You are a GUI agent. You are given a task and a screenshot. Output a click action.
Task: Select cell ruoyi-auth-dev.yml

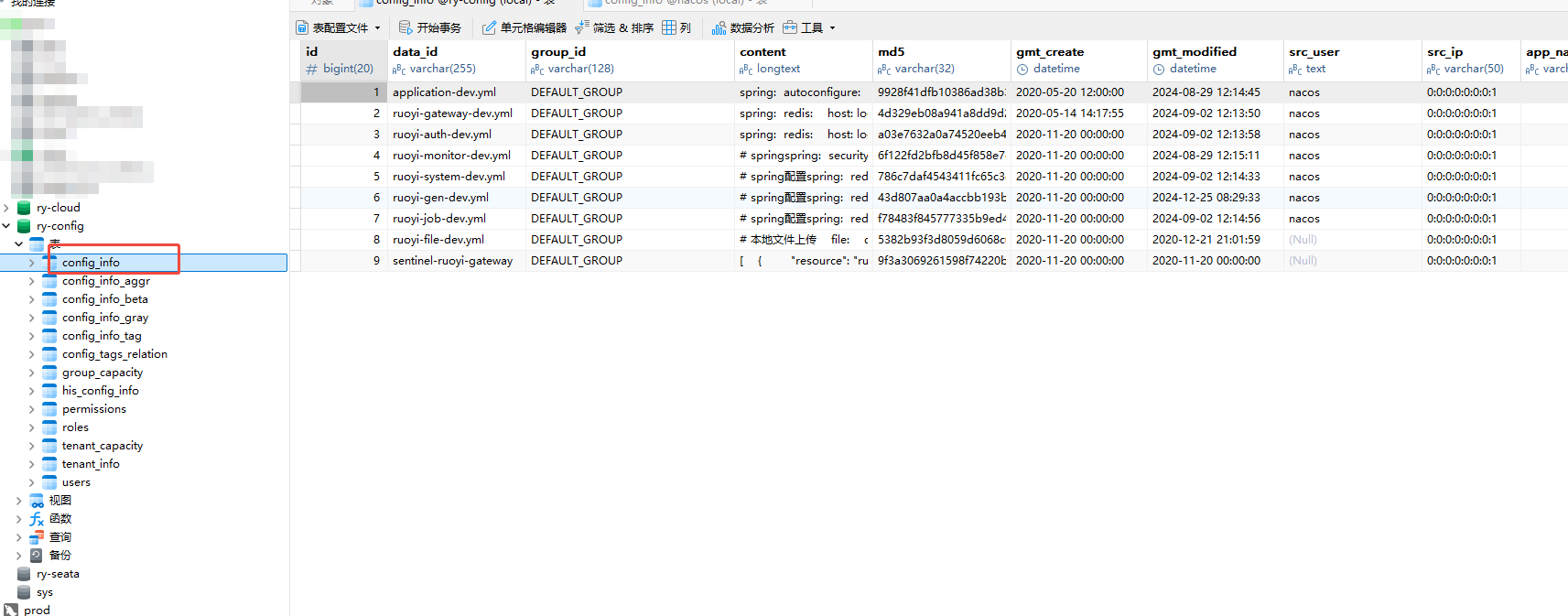click(x=456, y=135)
